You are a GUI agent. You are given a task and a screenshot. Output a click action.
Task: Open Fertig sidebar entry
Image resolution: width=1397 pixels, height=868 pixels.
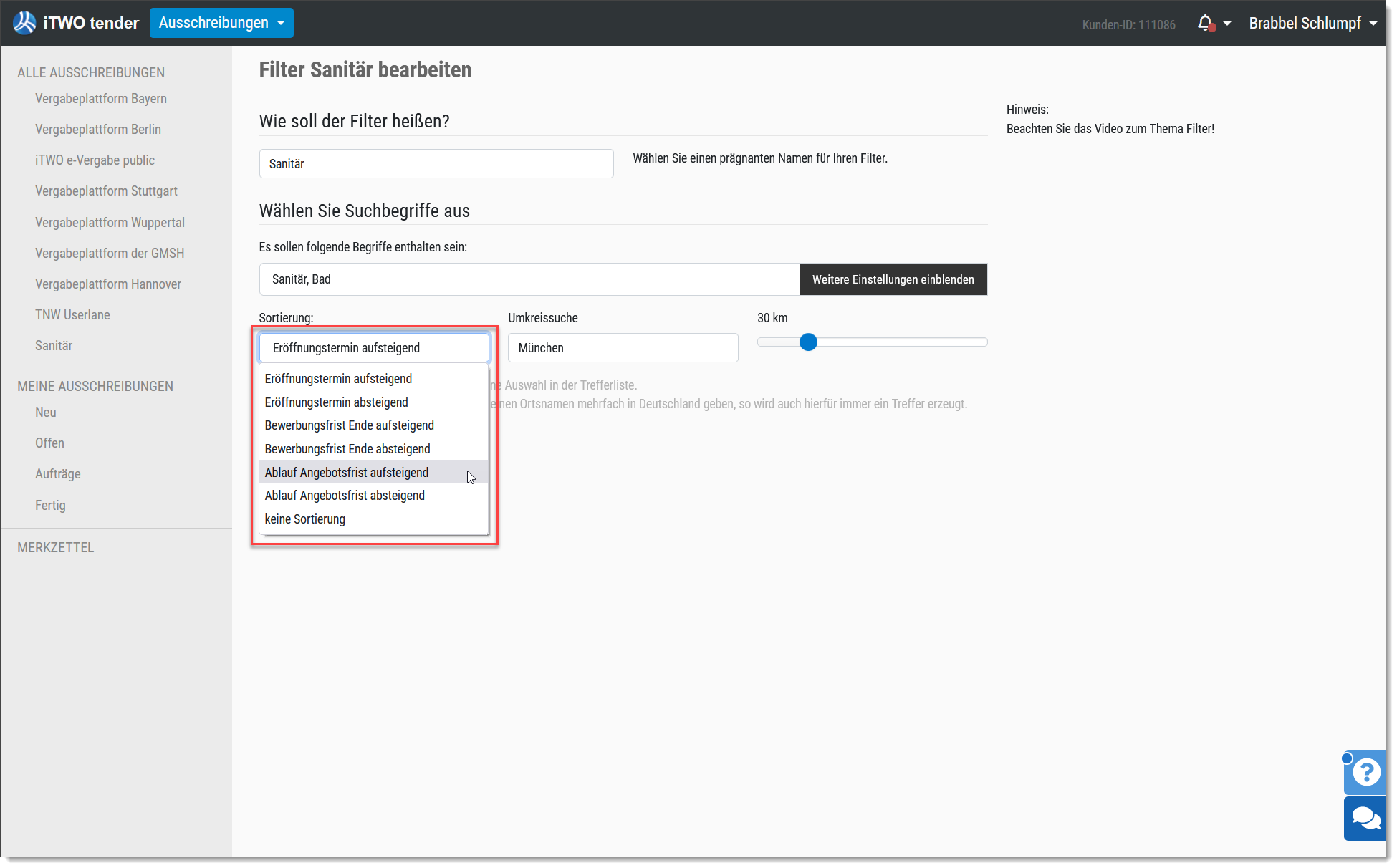[50, 506]
